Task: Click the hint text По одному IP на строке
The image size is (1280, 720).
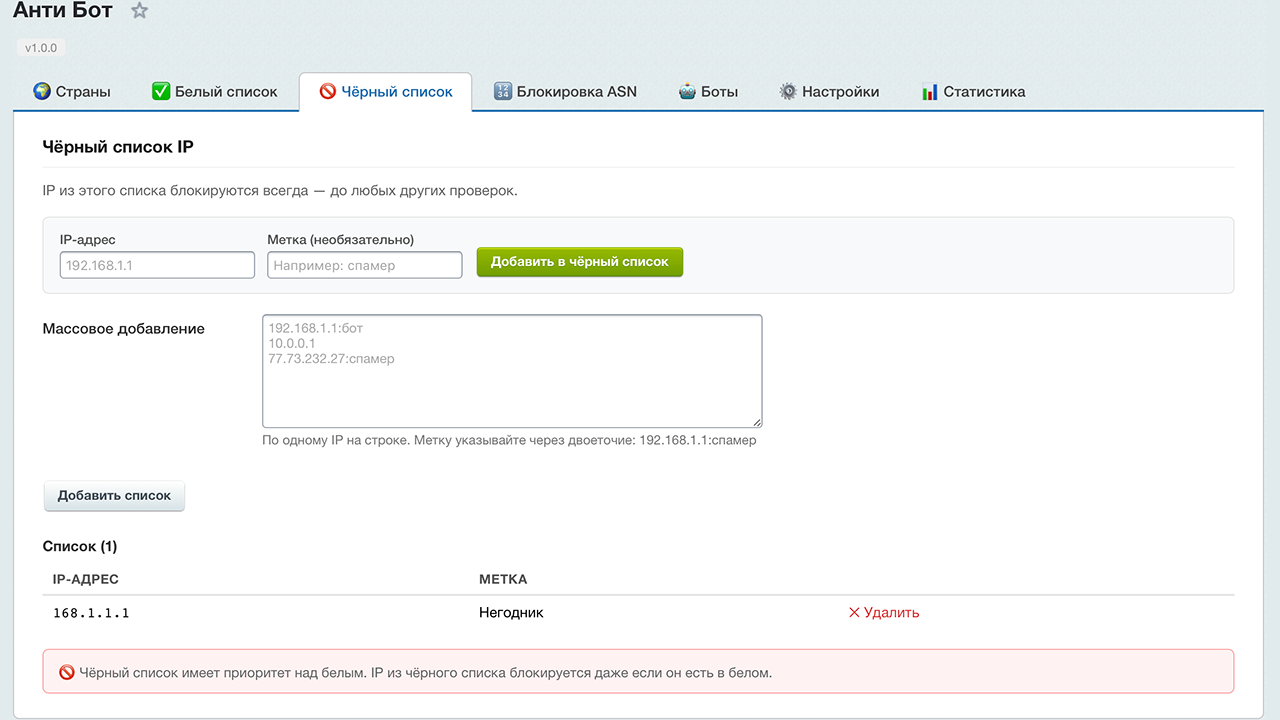Action: pos(509,440)
